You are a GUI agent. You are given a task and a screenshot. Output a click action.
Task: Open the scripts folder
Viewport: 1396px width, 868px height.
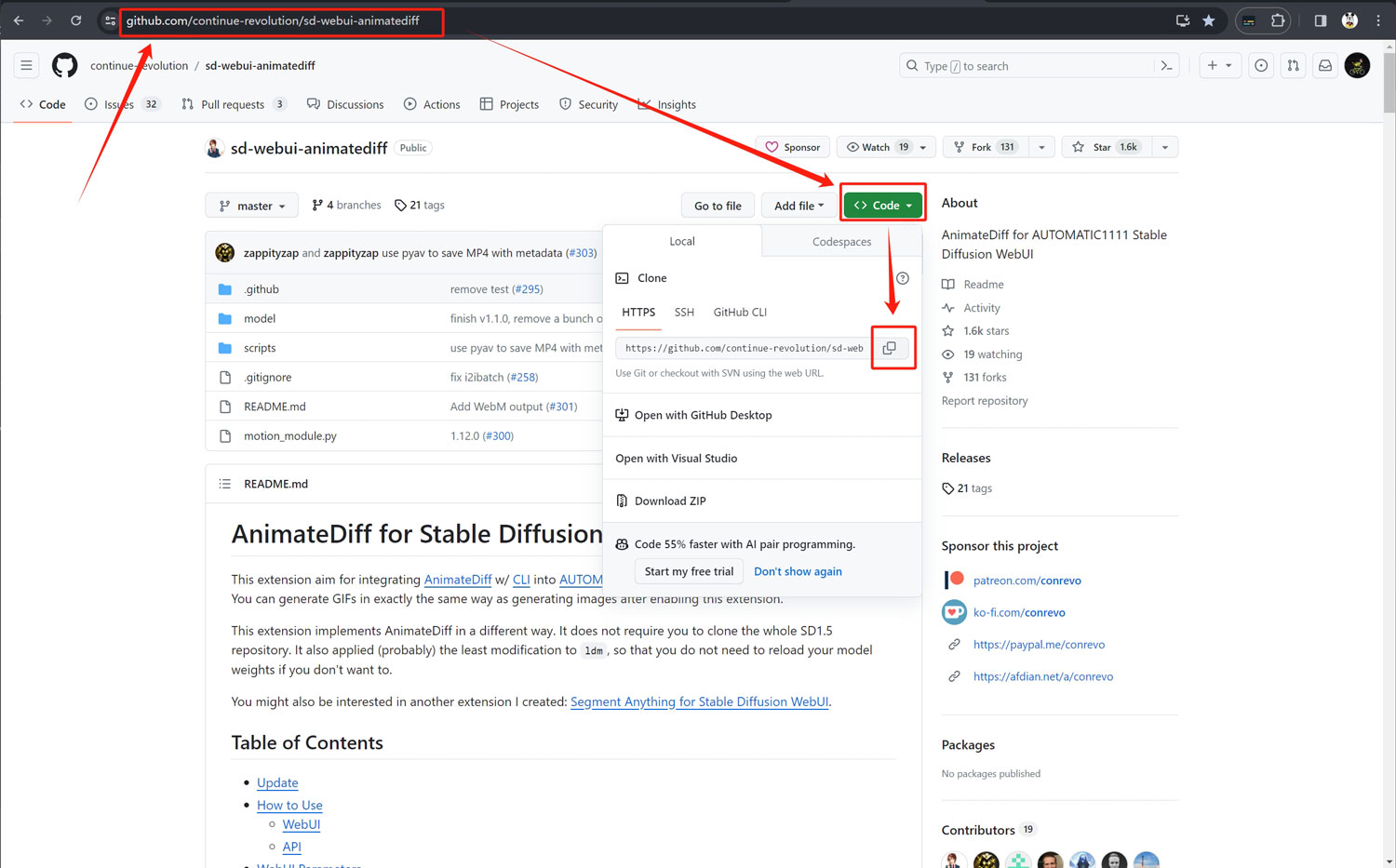point(260,348)
